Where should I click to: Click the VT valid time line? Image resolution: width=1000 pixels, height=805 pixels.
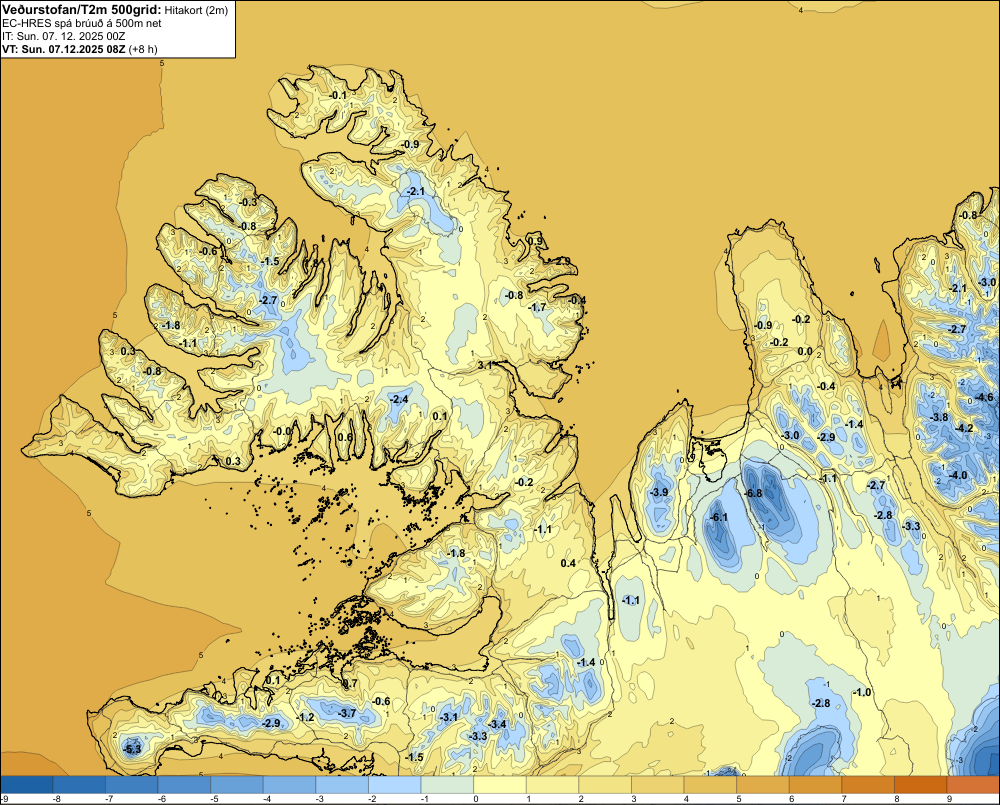pos(80,49)
